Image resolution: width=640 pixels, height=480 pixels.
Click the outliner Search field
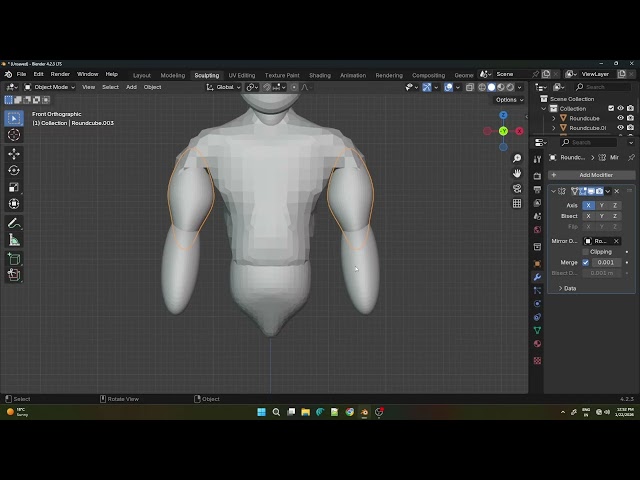click(x=602, y=87)
